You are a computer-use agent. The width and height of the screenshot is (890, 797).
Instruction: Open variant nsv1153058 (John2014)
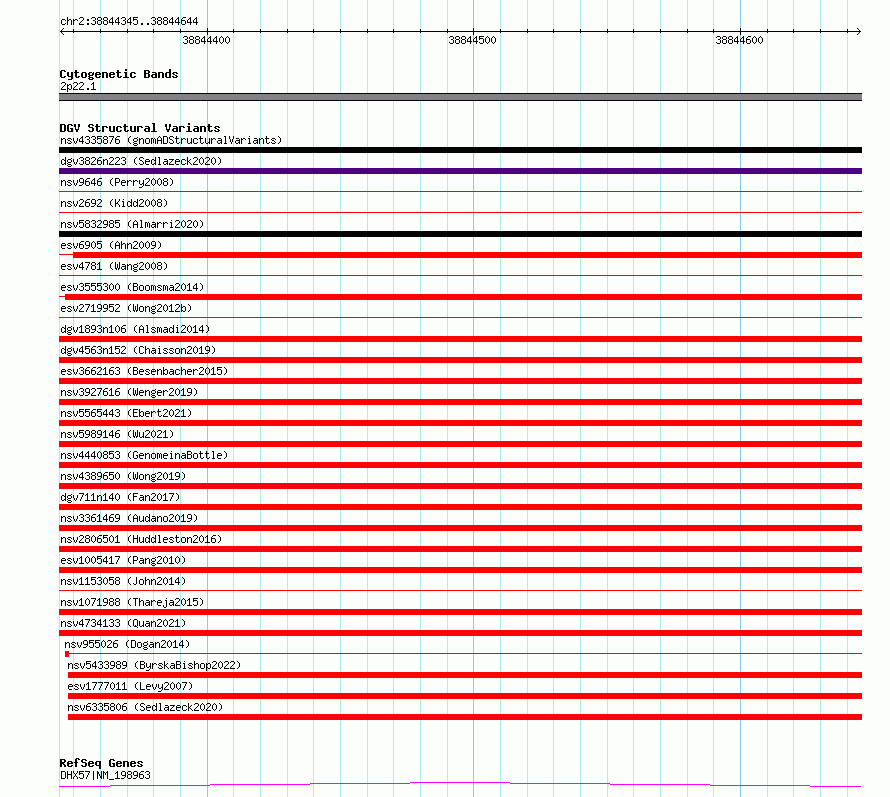123,581
